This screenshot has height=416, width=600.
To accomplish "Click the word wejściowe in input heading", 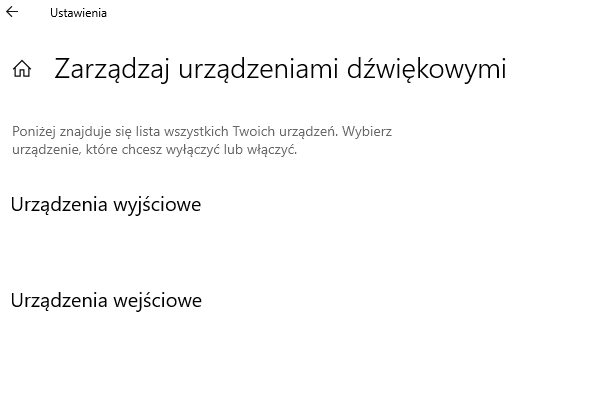I will (x=157, y=300).
